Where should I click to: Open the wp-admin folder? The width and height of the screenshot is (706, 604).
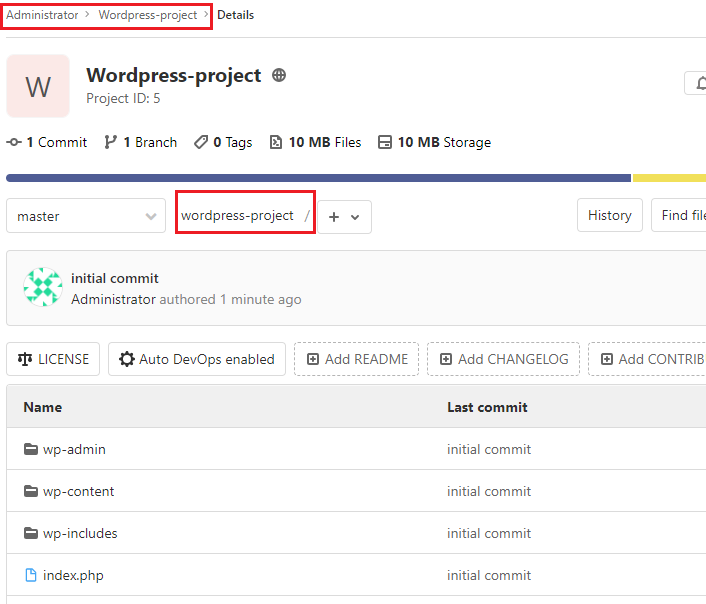[x=74, y=450]
